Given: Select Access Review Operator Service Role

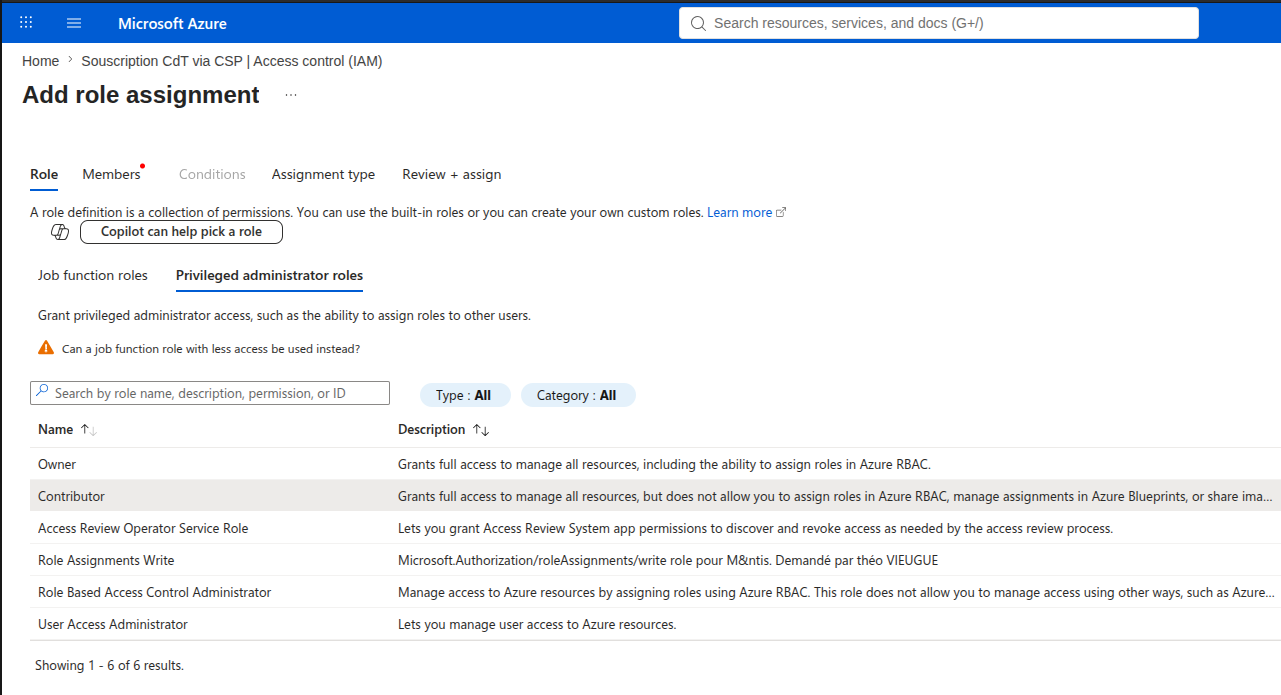Looking at the screenshot, I should tap(655, 528).
